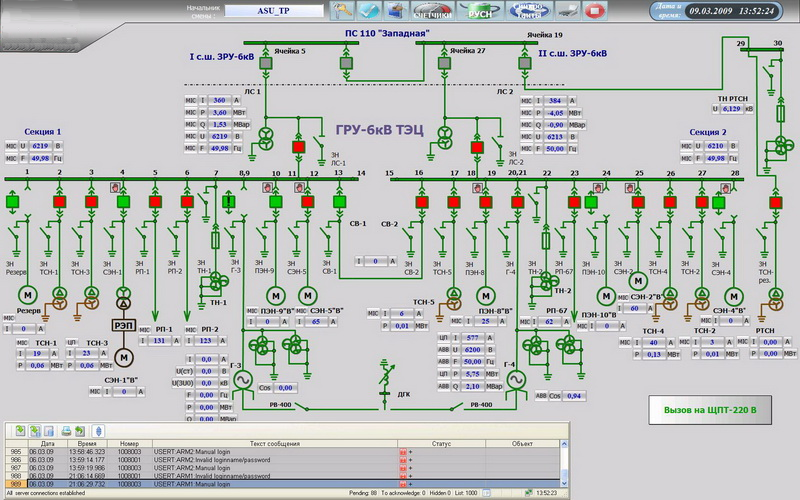
Task: Click autoscroll arrows icon in alarm toolbar
Action: click(99, 431)
